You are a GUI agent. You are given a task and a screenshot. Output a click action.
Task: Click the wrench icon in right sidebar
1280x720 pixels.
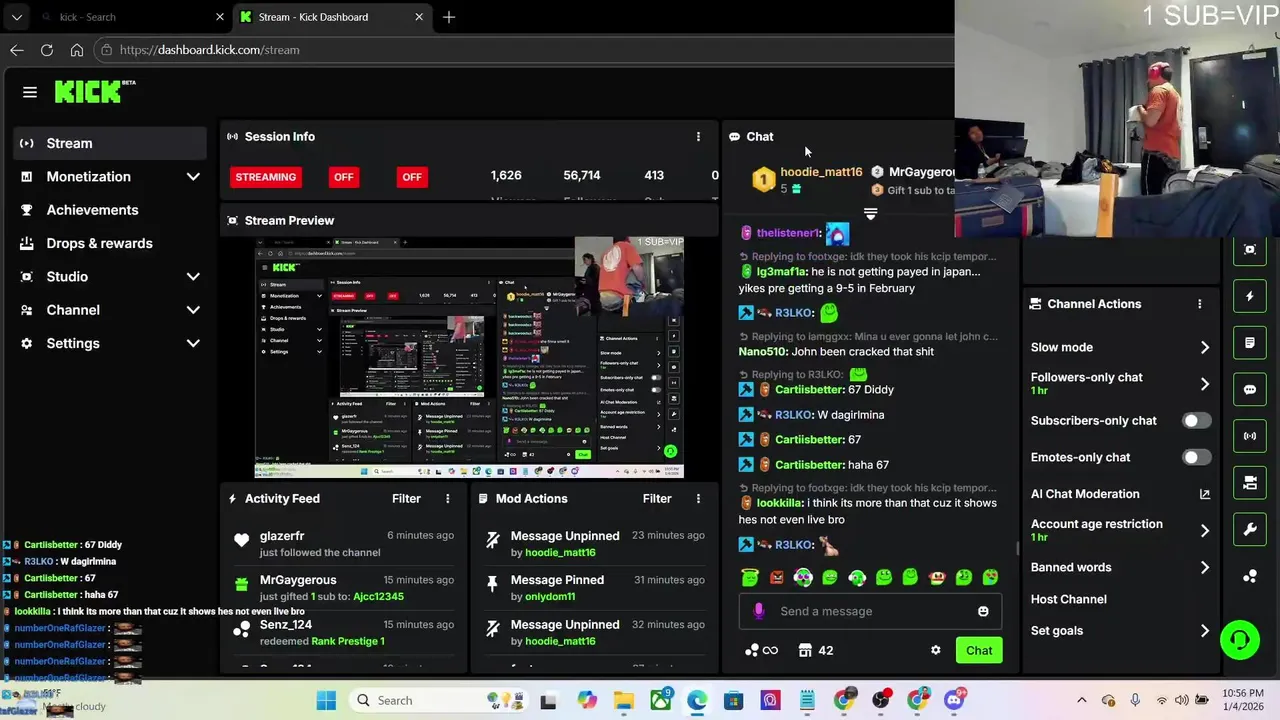pos(1250,530)
